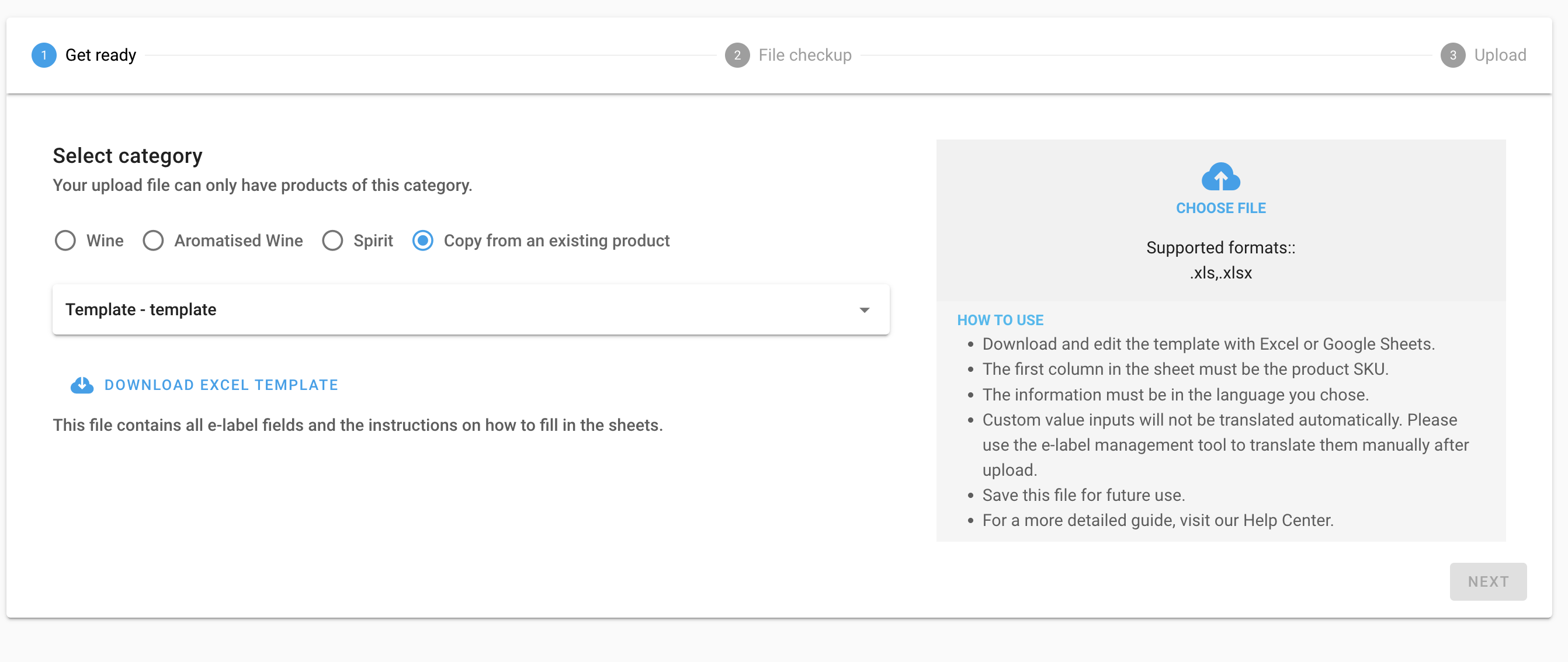Image resolution: width=1568 pixels, height=662 pixels.
Task: Click 'Custom value inputs will not be translated' line
Action: point(1225,445)
